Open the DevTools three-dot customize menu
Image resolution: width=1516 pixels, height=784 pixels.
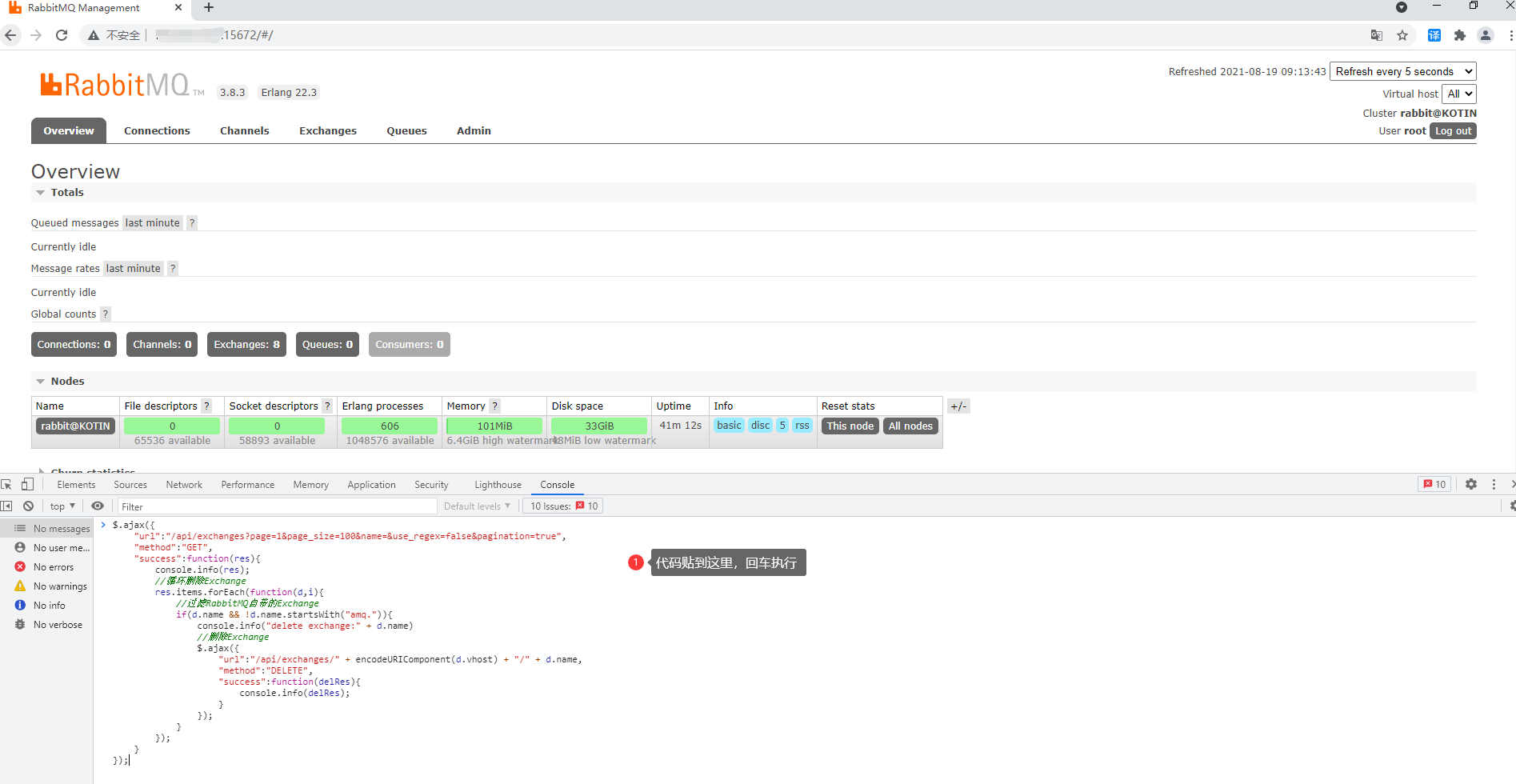(x=1494, y=484)
